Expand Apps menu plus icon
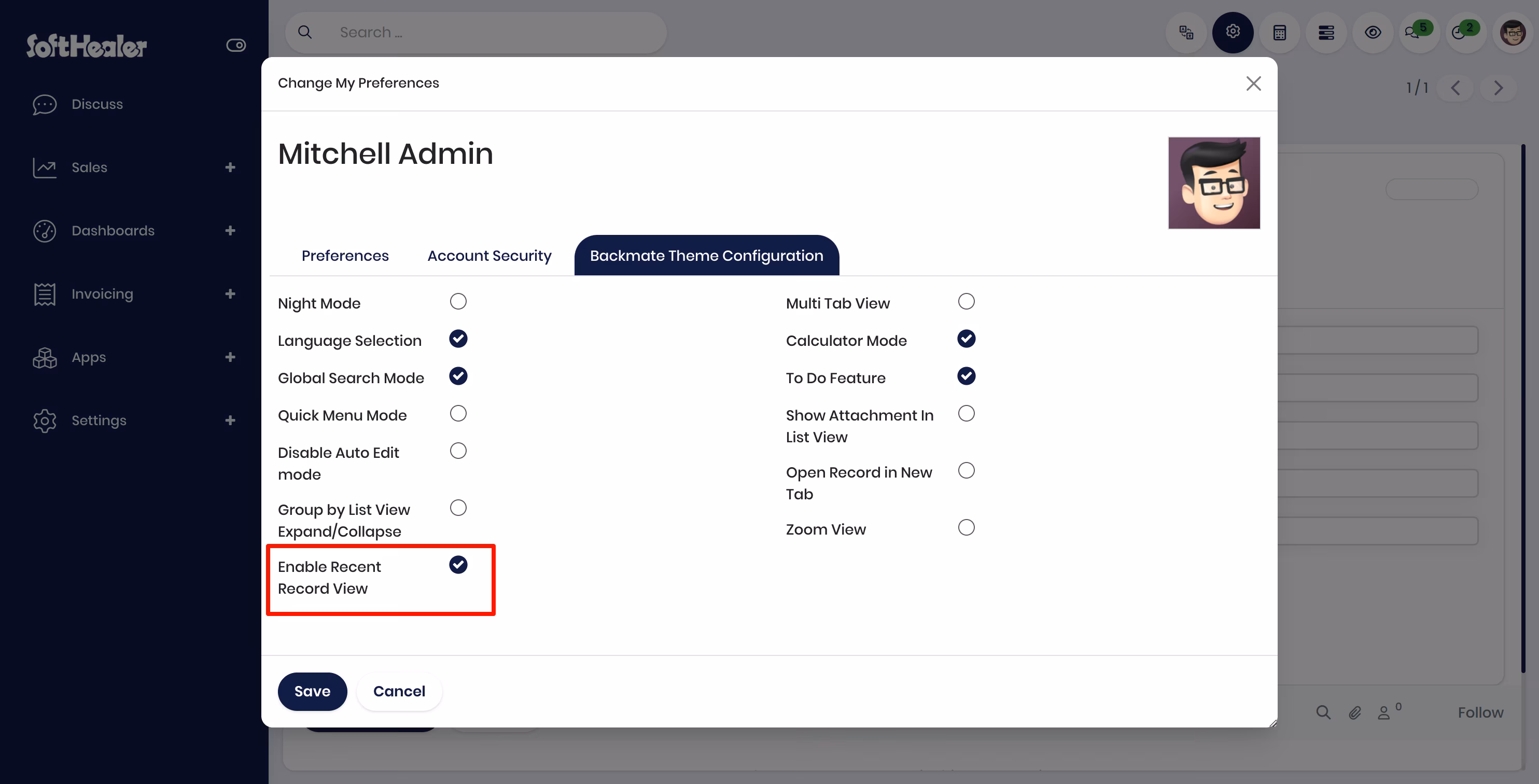1539x784 pixels. click(x=230, y=358)
